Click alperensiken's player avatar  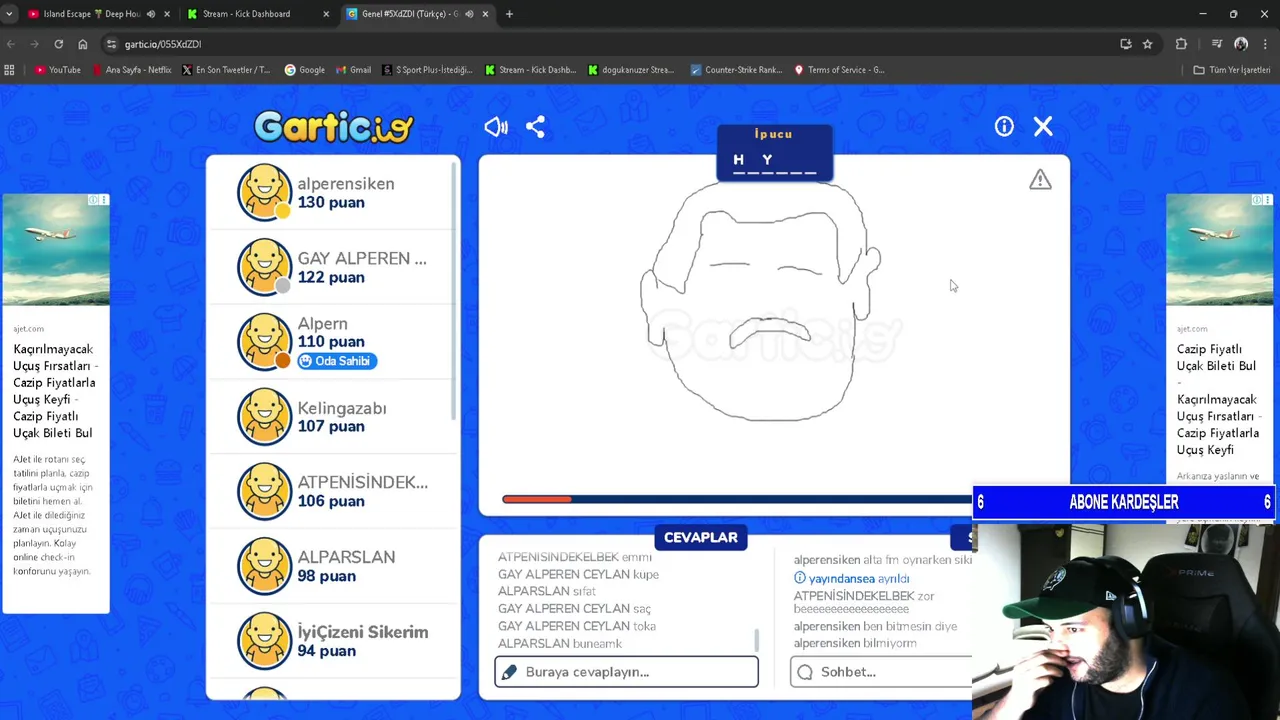point(264,192)
